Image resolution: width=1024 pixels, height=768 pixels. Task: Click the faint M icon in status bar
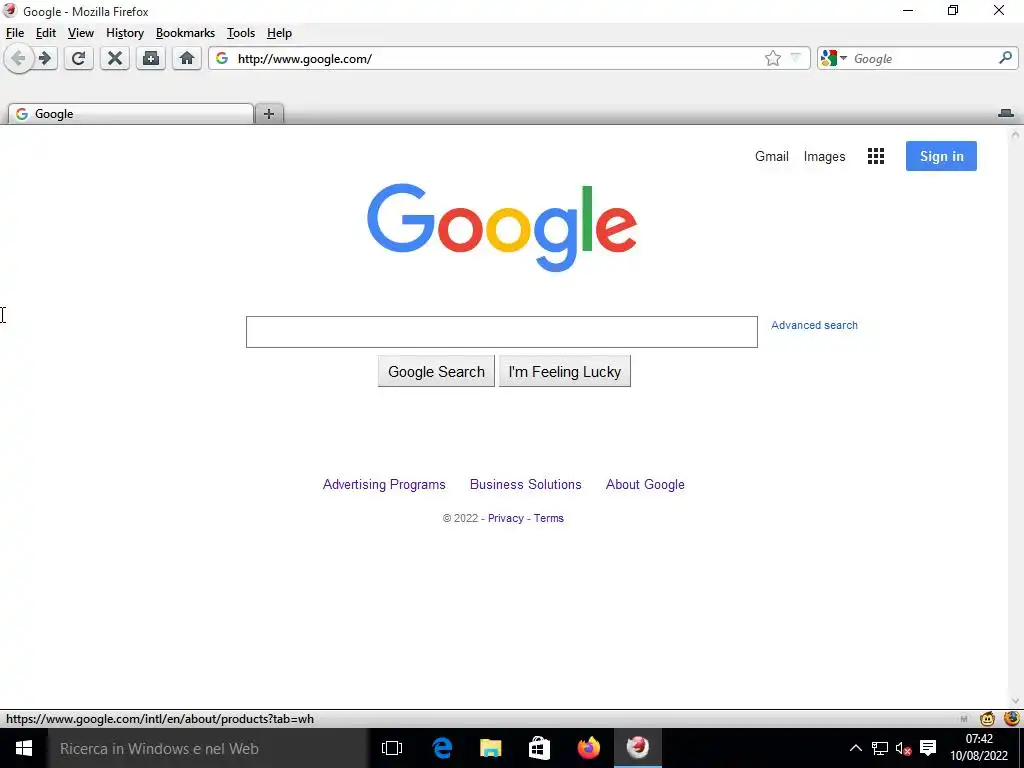tap(964, 719)
